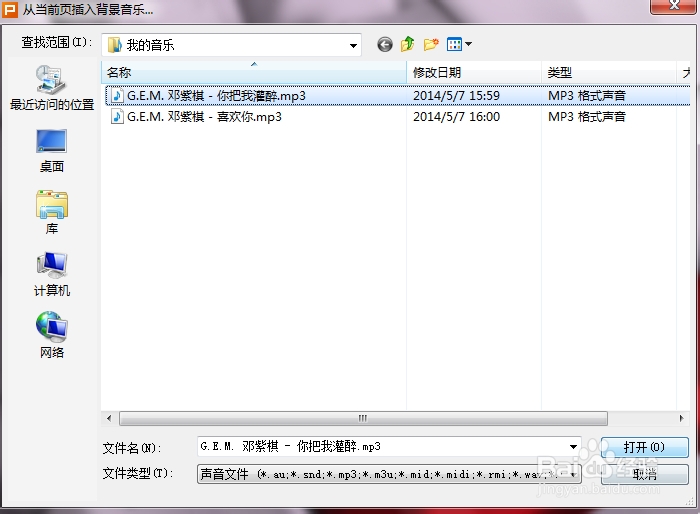Expand view options dropdown arrow
This screenshot has width=700, height=514.
tap(468, 44)
